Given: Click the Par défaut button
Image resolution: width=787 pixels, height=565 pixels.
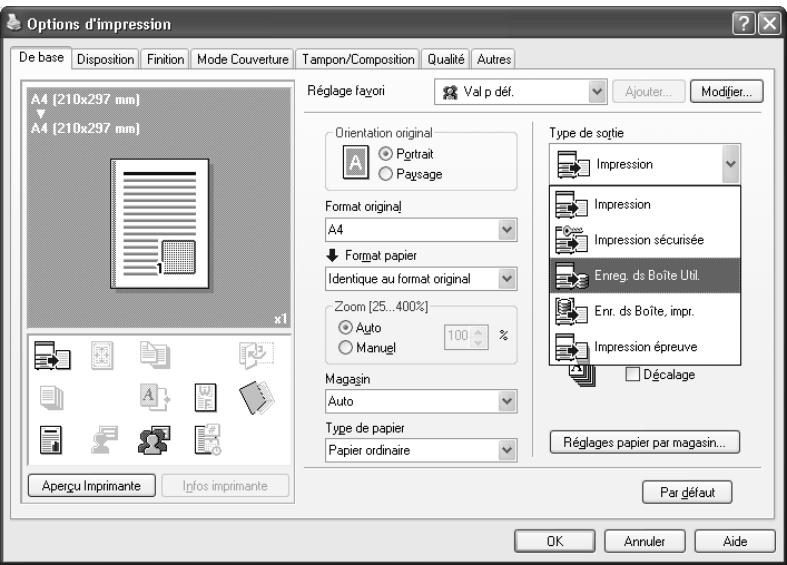Looking at the screenshot, I should pos(687,492).
